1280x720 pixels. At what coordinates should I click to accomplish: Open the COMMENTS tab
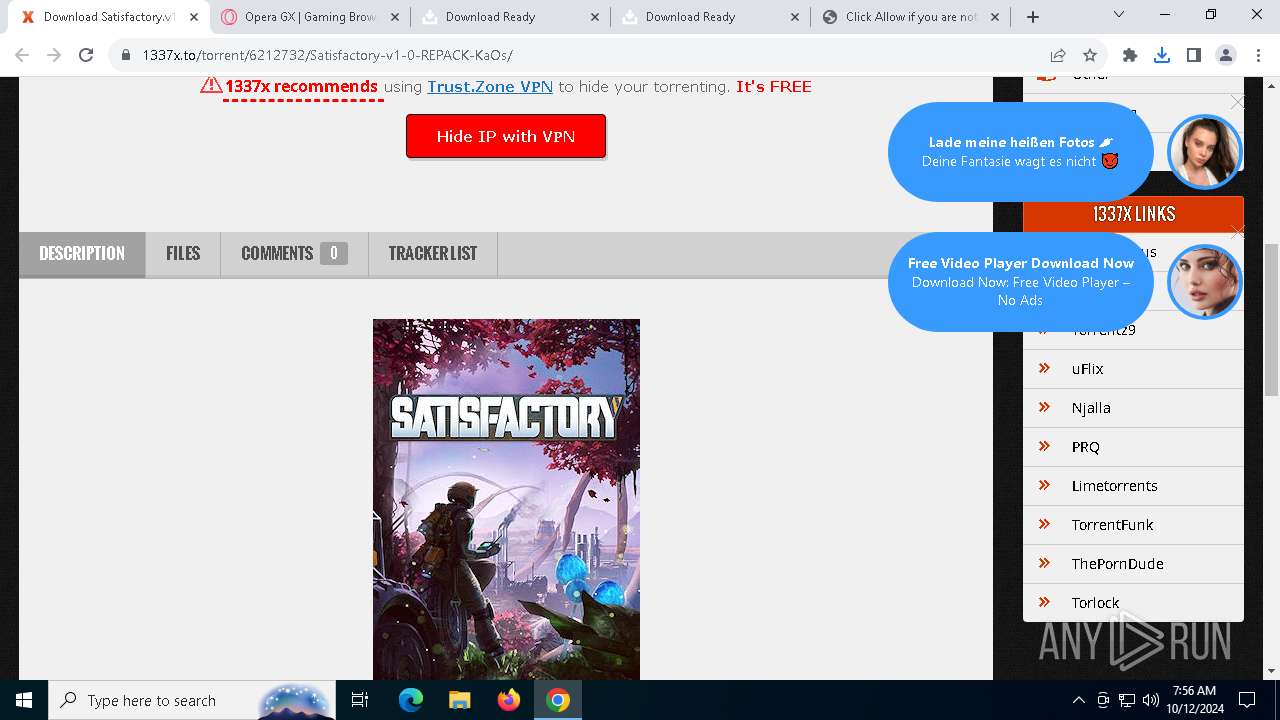[x=294, y=254]
